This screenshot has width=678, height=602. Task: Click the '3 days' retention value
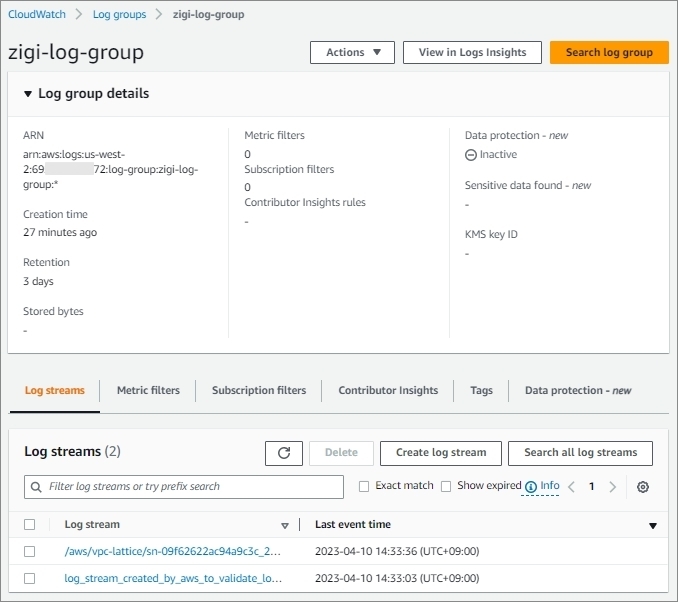tap(38, 282)
